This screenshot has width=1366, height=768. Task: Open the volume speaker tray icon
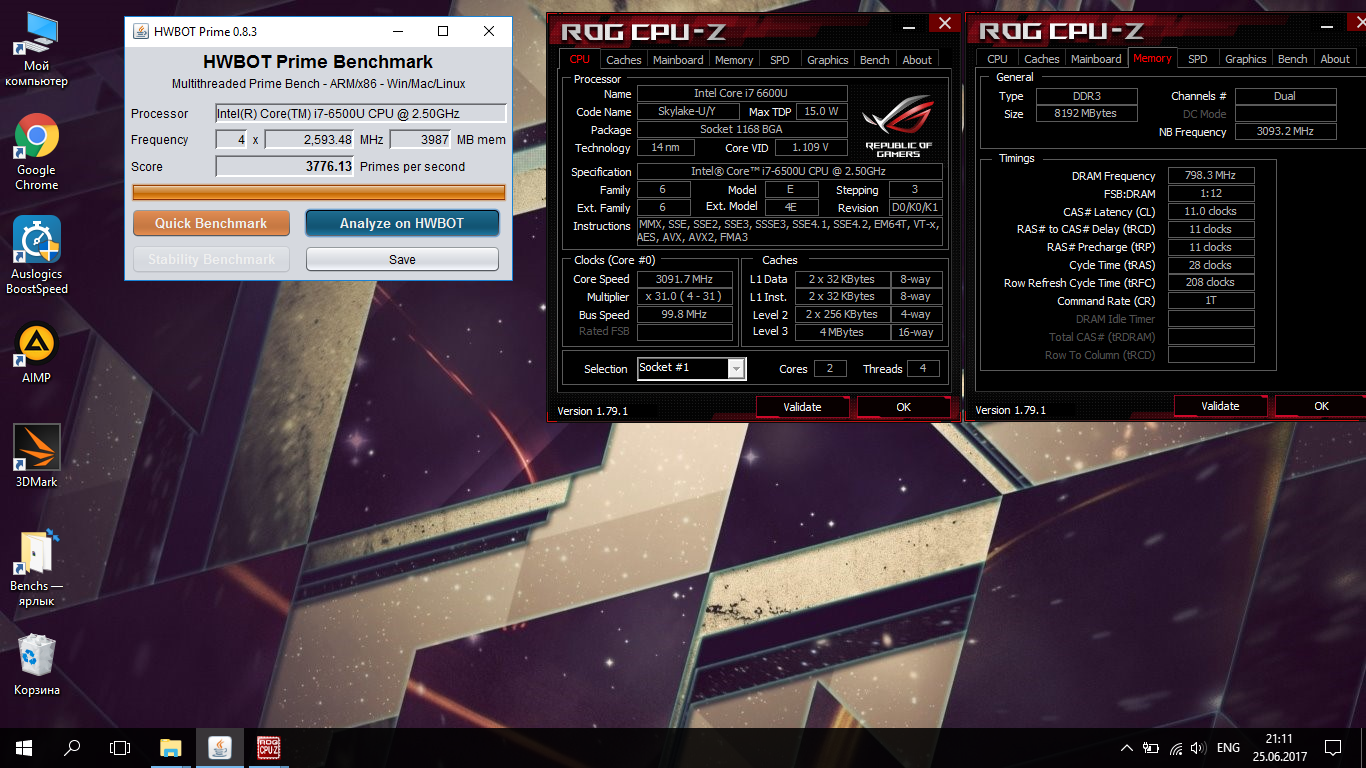point(1198,748)
